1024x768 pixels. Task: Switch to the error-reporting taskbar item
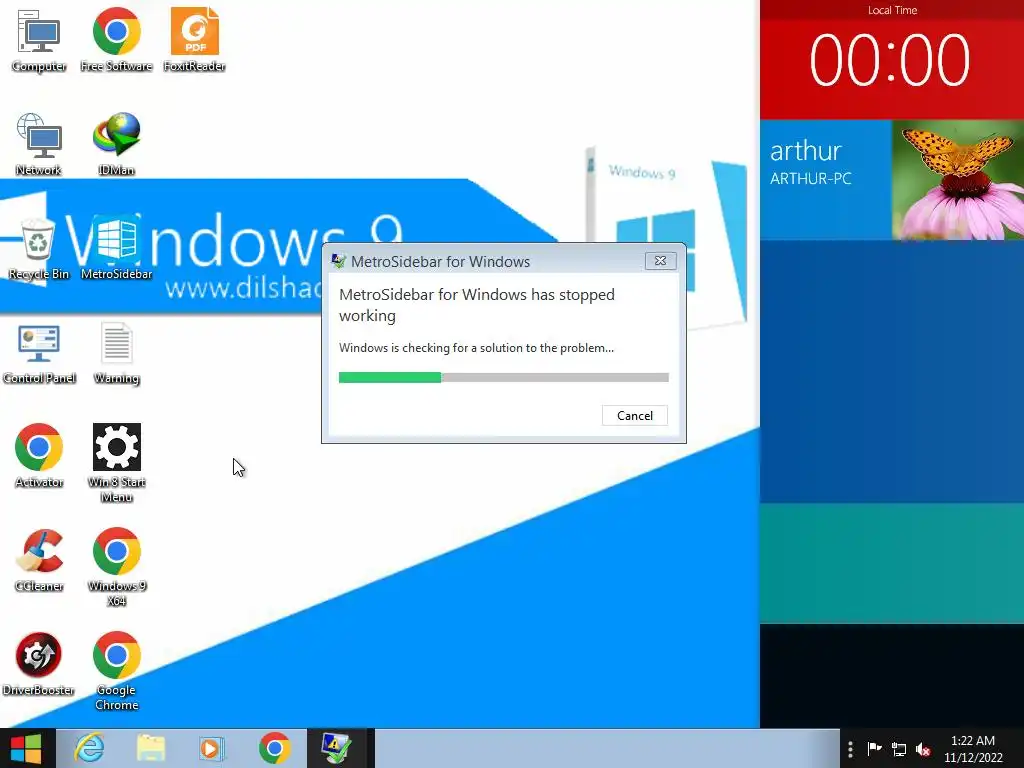(337, 748)
